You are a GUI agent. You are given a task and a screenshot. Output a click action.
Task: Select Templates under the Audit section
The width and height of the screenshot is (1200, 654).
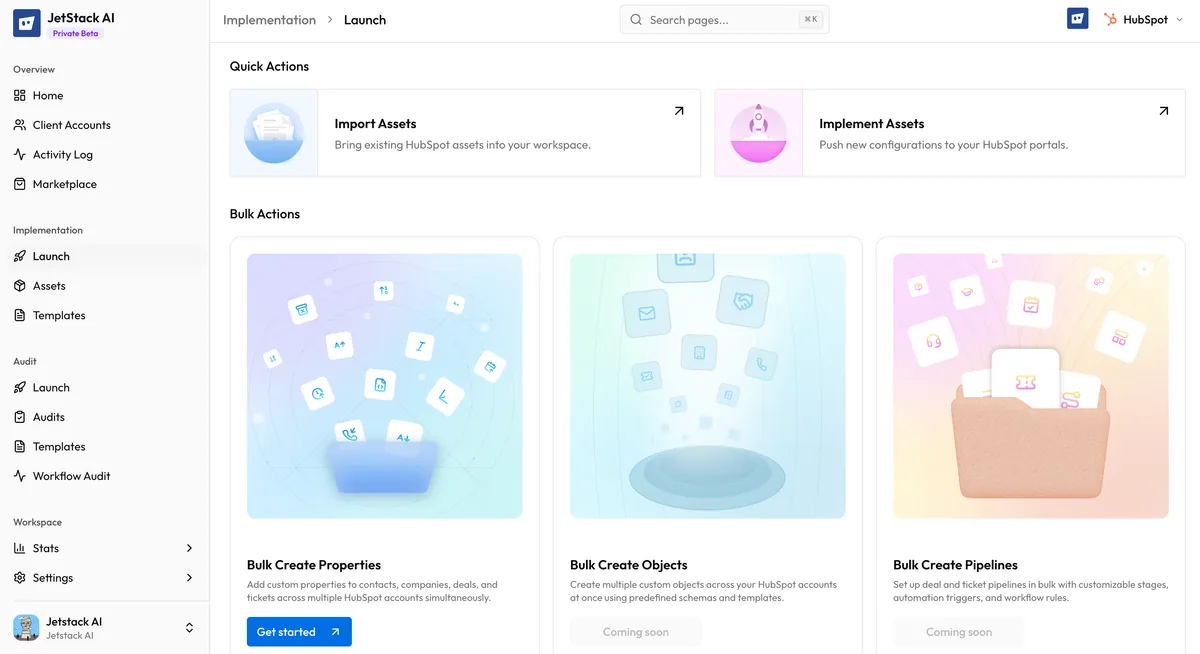[57, 446]
